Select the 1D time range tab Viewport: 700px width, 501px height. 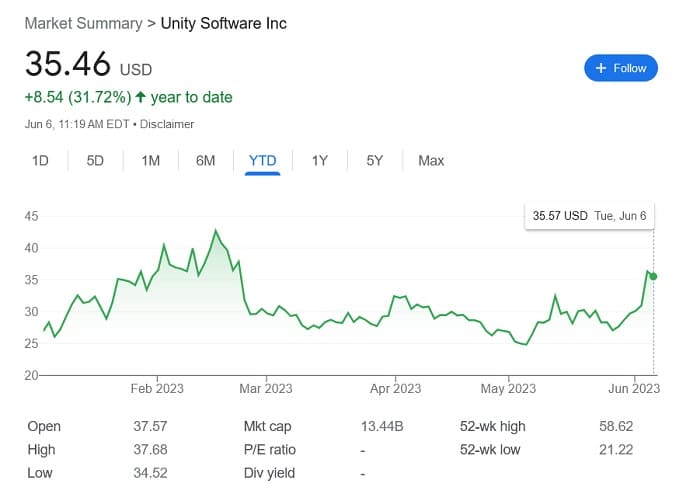(x=40, y=160)
